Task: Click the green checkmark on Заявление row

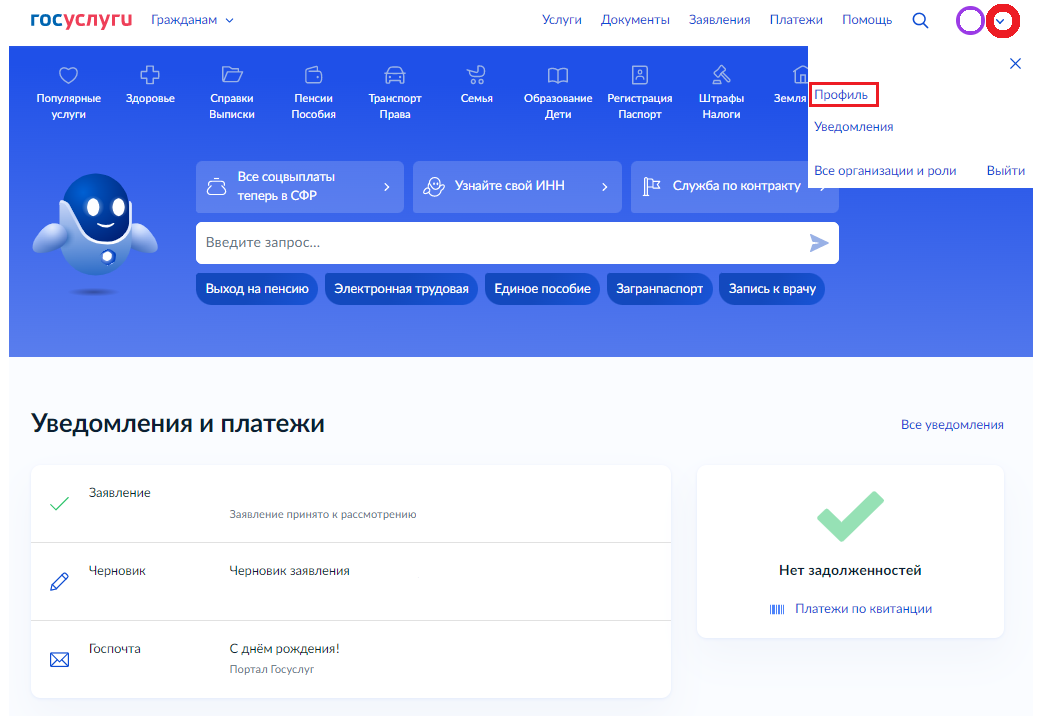Action: [59, 504]
